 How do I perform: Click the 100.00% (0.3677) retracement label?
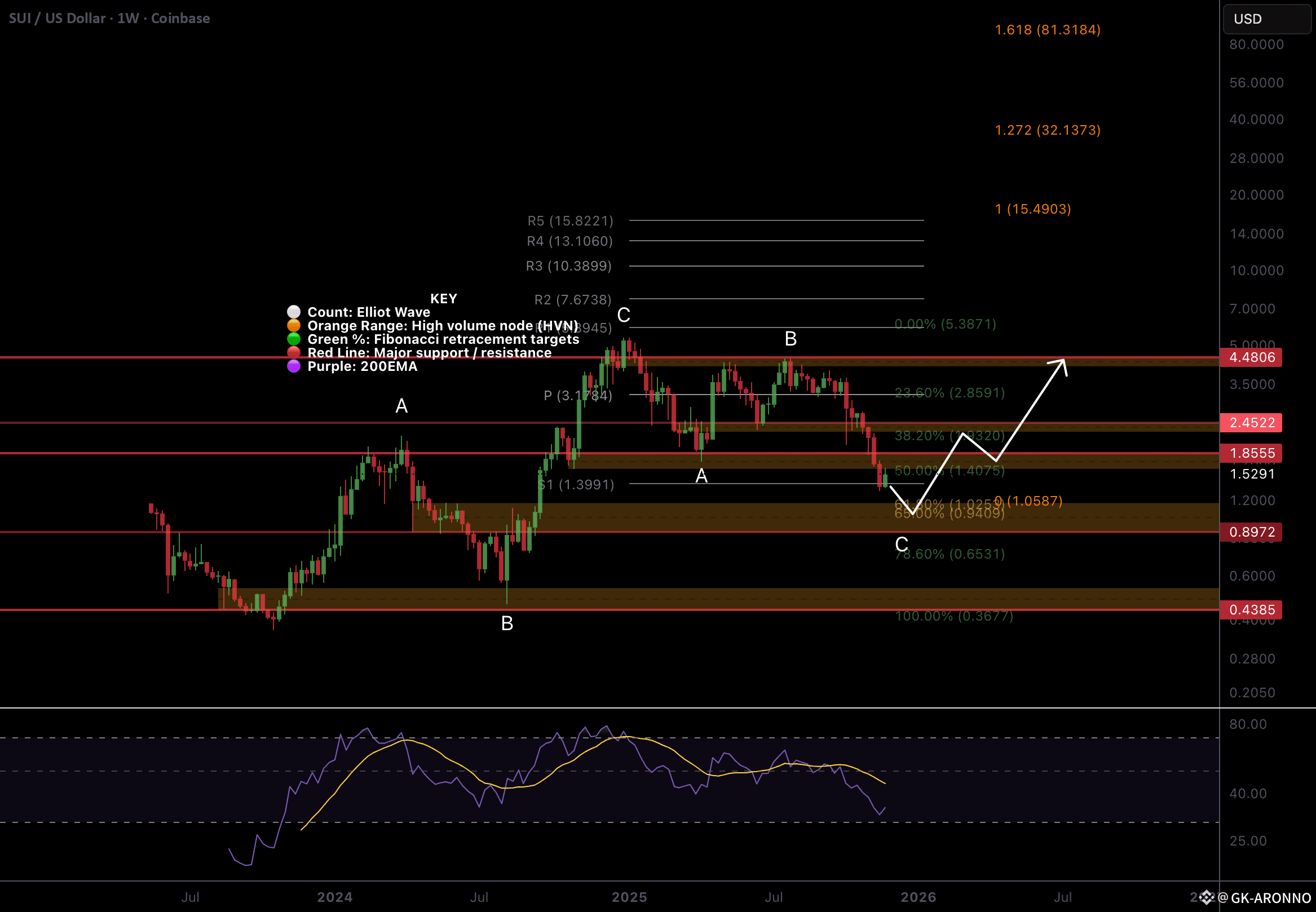pyautogui.click(x=953, y=616)
